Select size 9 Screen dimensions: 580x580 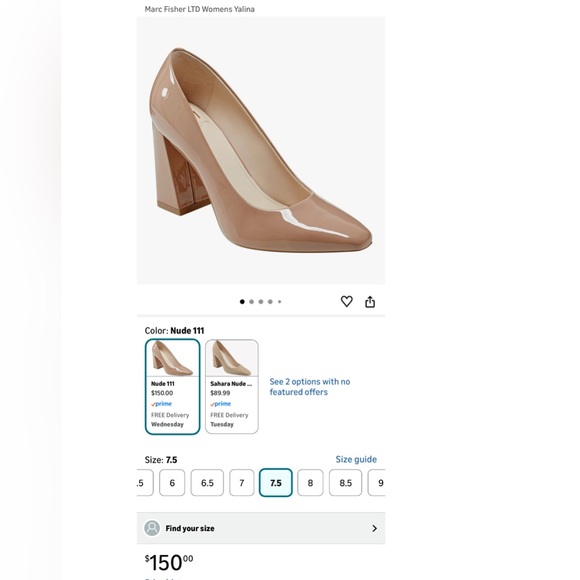click(377, 483)
